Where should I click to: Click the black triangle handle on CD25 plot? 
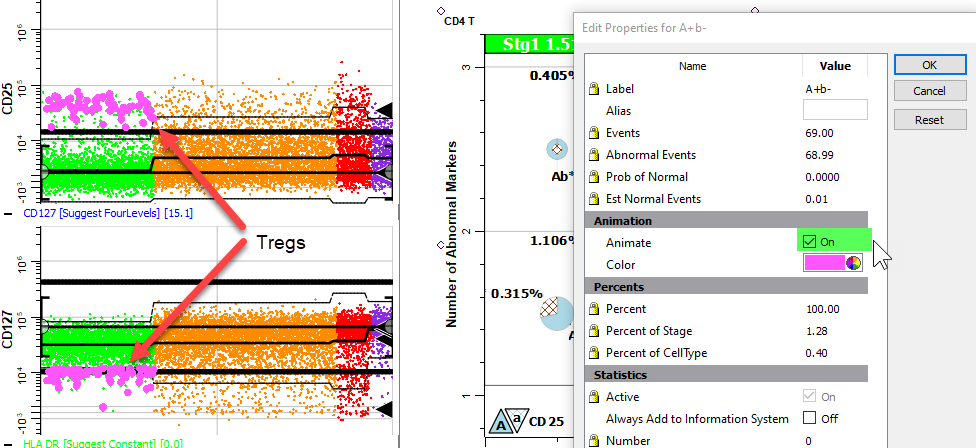click(383, 109)
